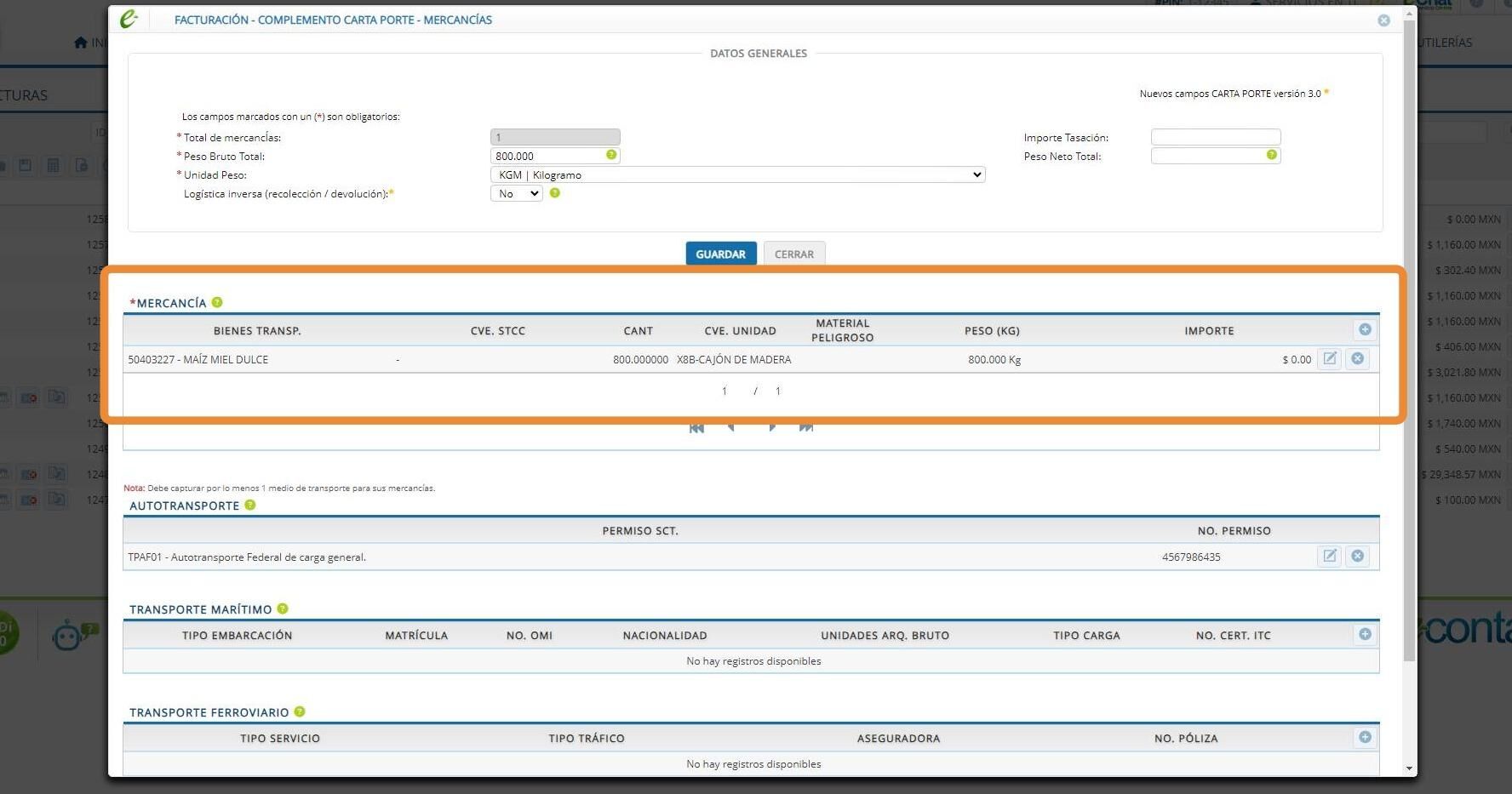Open help icon beside Mercancía heading

tap(217, 302)
